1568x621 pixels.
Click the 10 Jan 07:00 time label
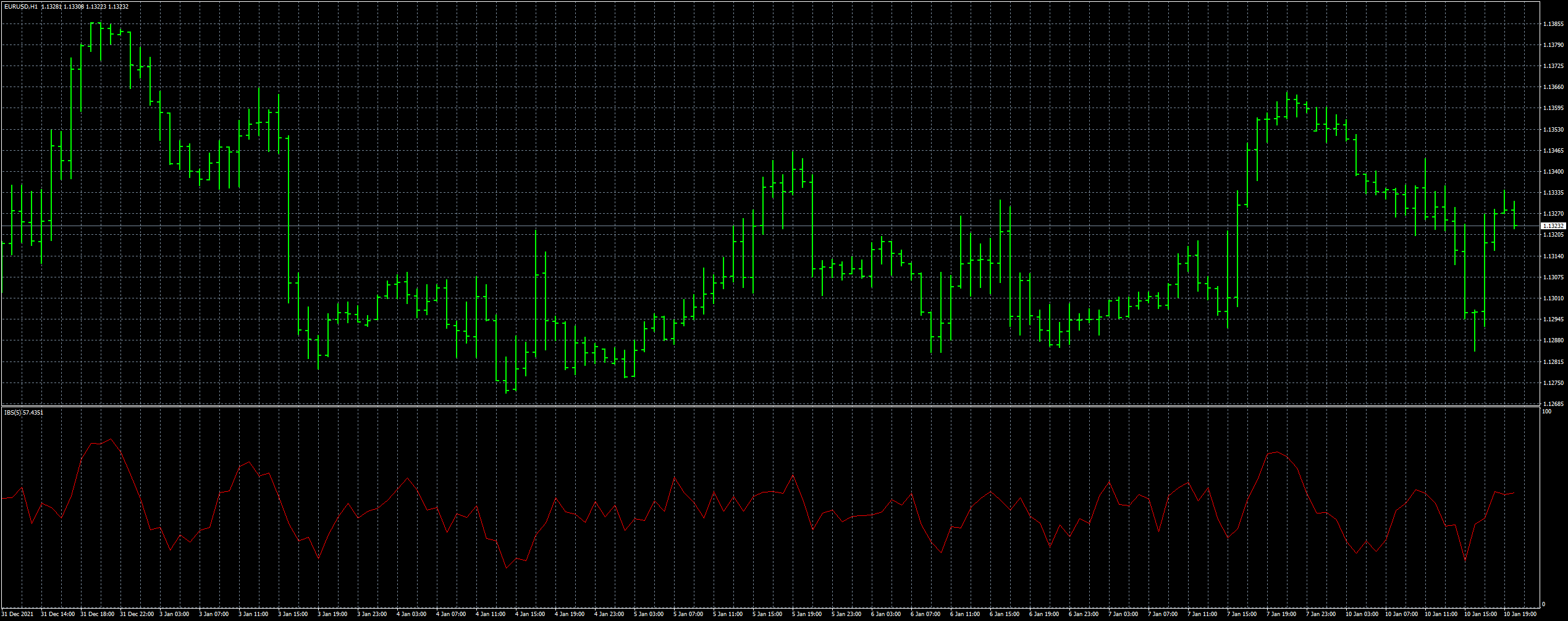point(1402,614)
